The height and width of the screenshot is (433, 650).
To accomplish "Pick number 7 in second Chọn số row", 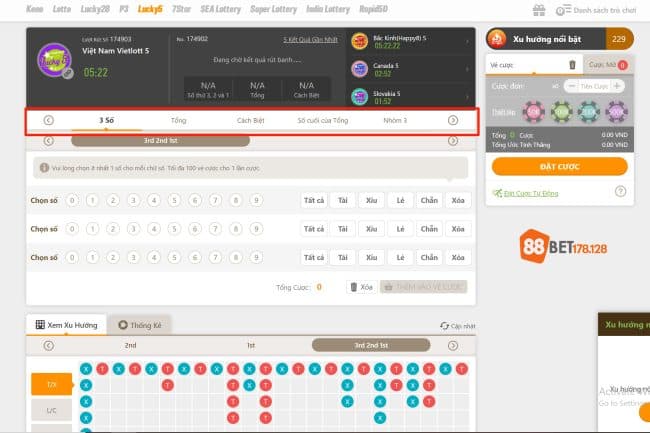I will 215,229.
